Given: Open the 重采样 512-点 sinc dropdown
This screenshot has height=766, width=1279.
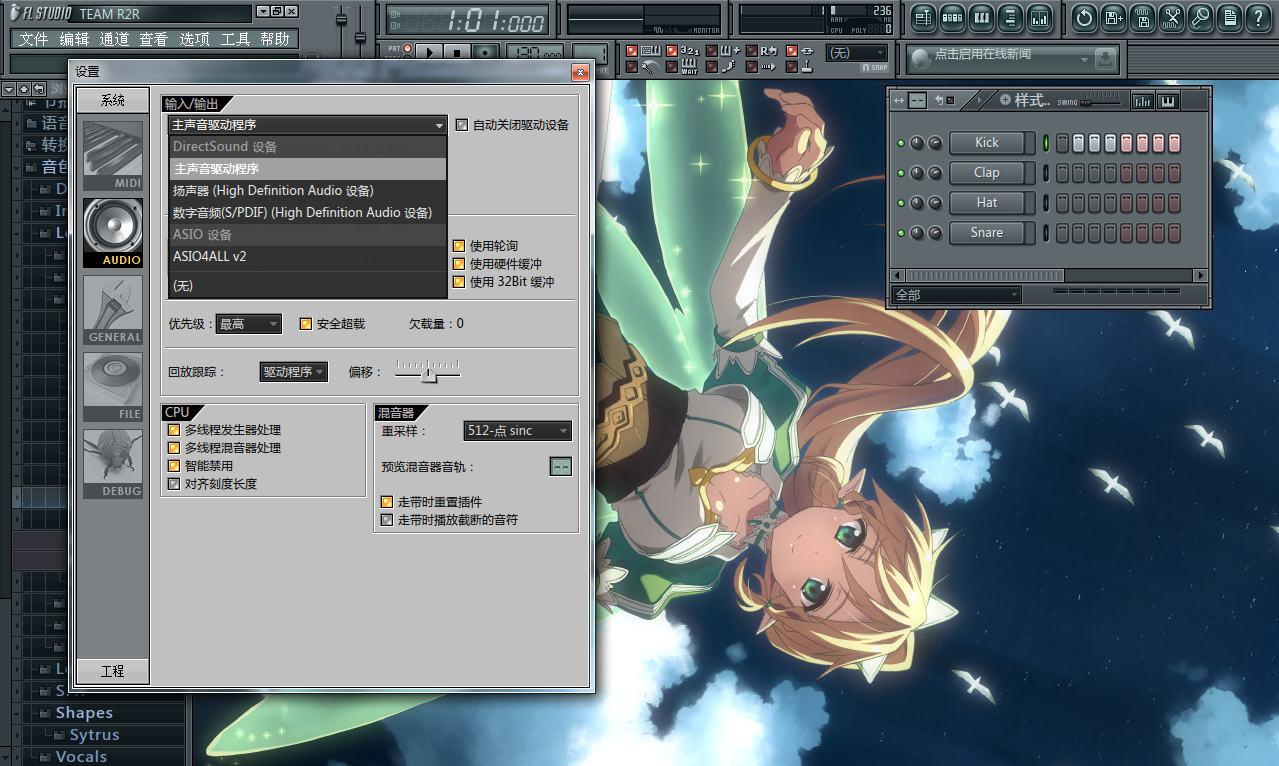Looking at the screenshot, I should [517, 431].
